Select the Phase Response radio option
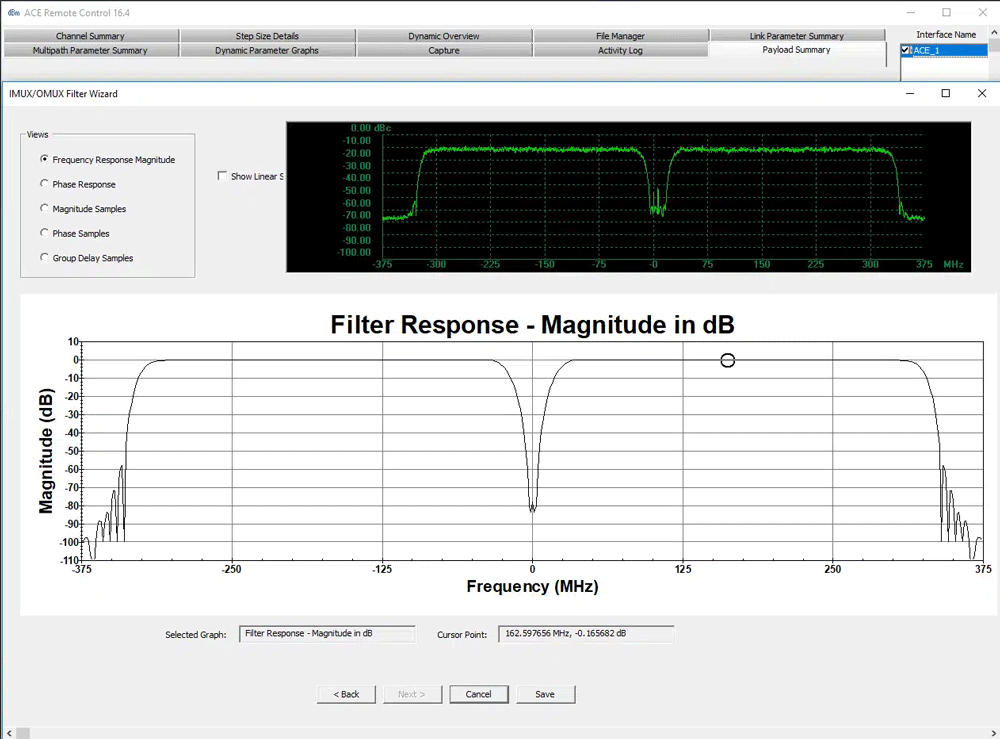The width and height of the screenshot is (1000, 739). (x=44, y=184)
